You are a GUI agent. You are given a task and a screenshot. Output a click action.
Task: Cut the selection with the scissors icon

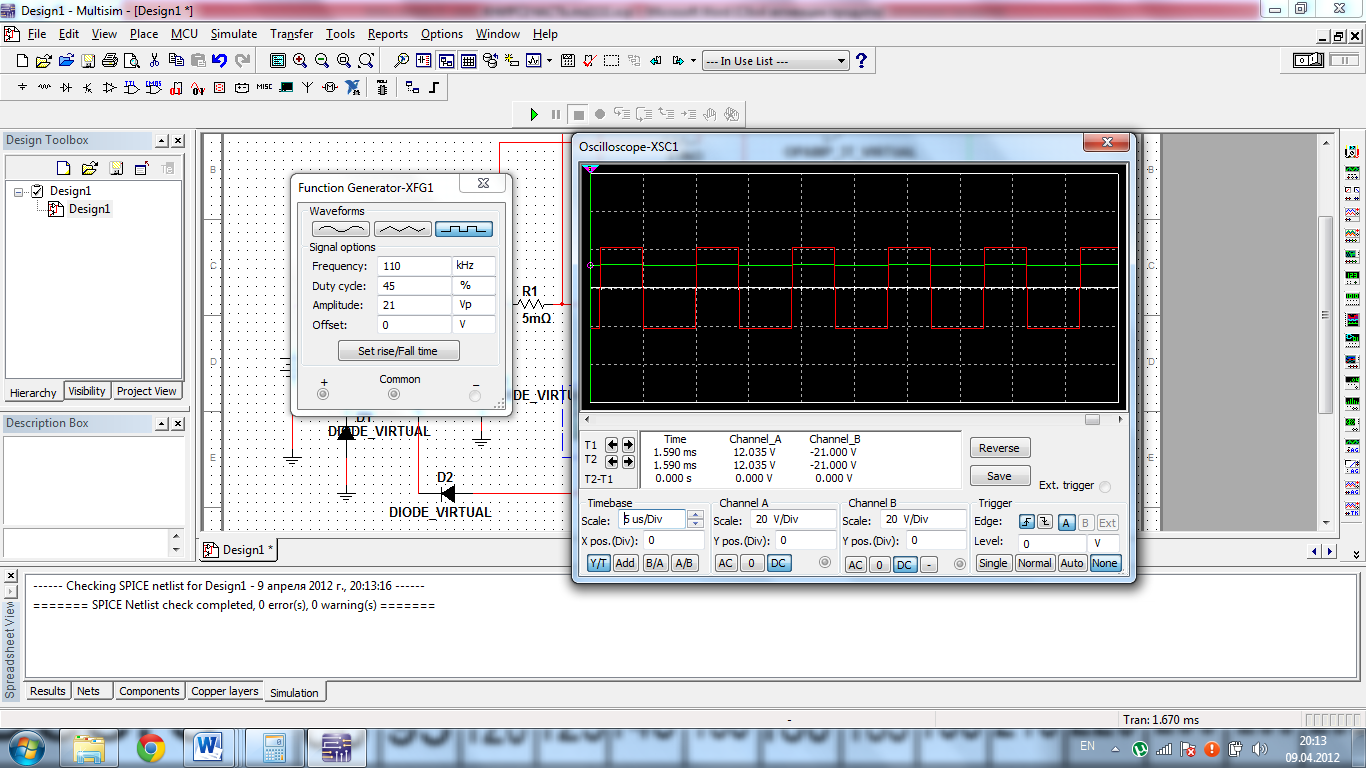coord(154,60)
